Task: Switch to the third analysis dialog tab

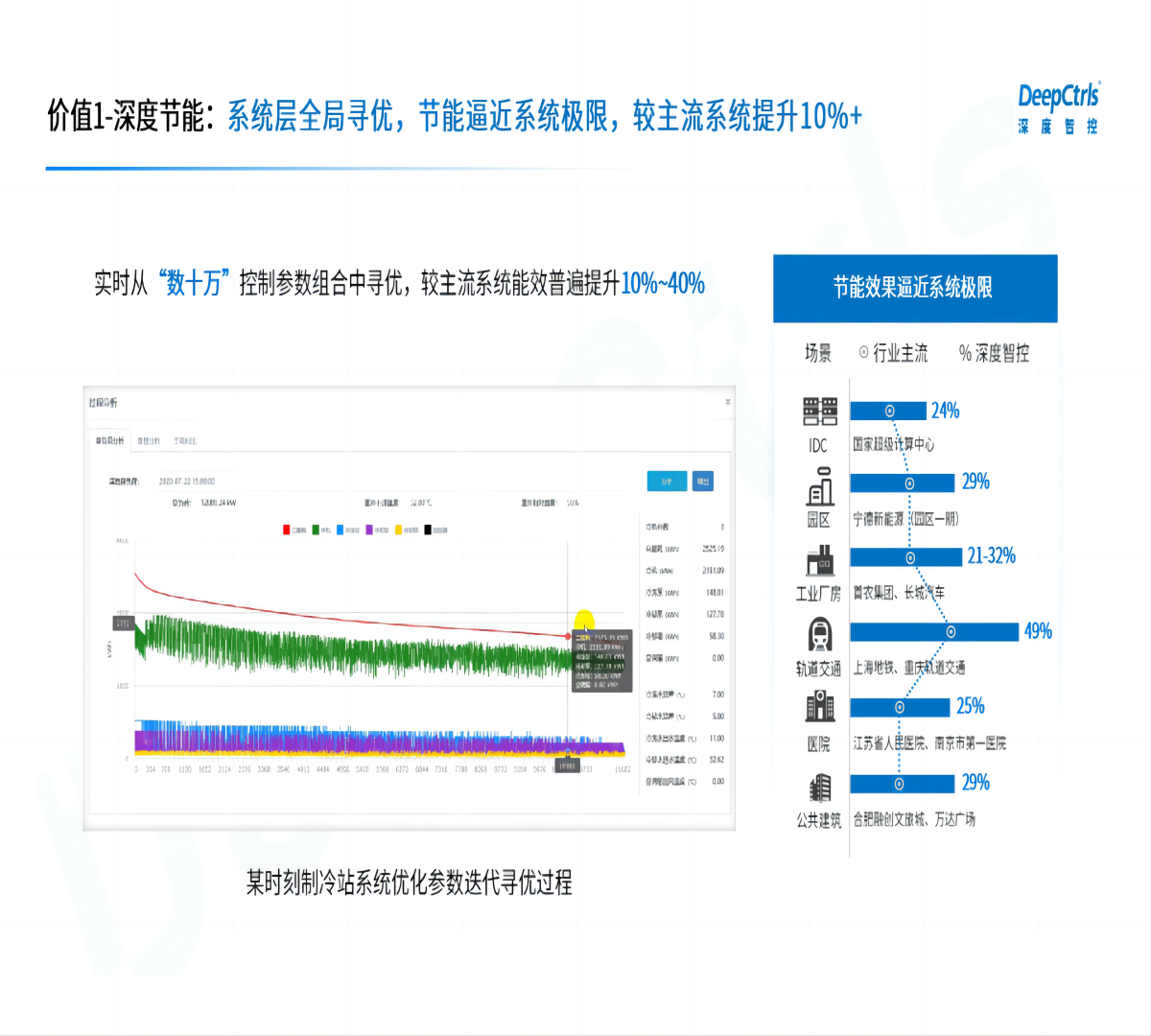Action: 185,441
